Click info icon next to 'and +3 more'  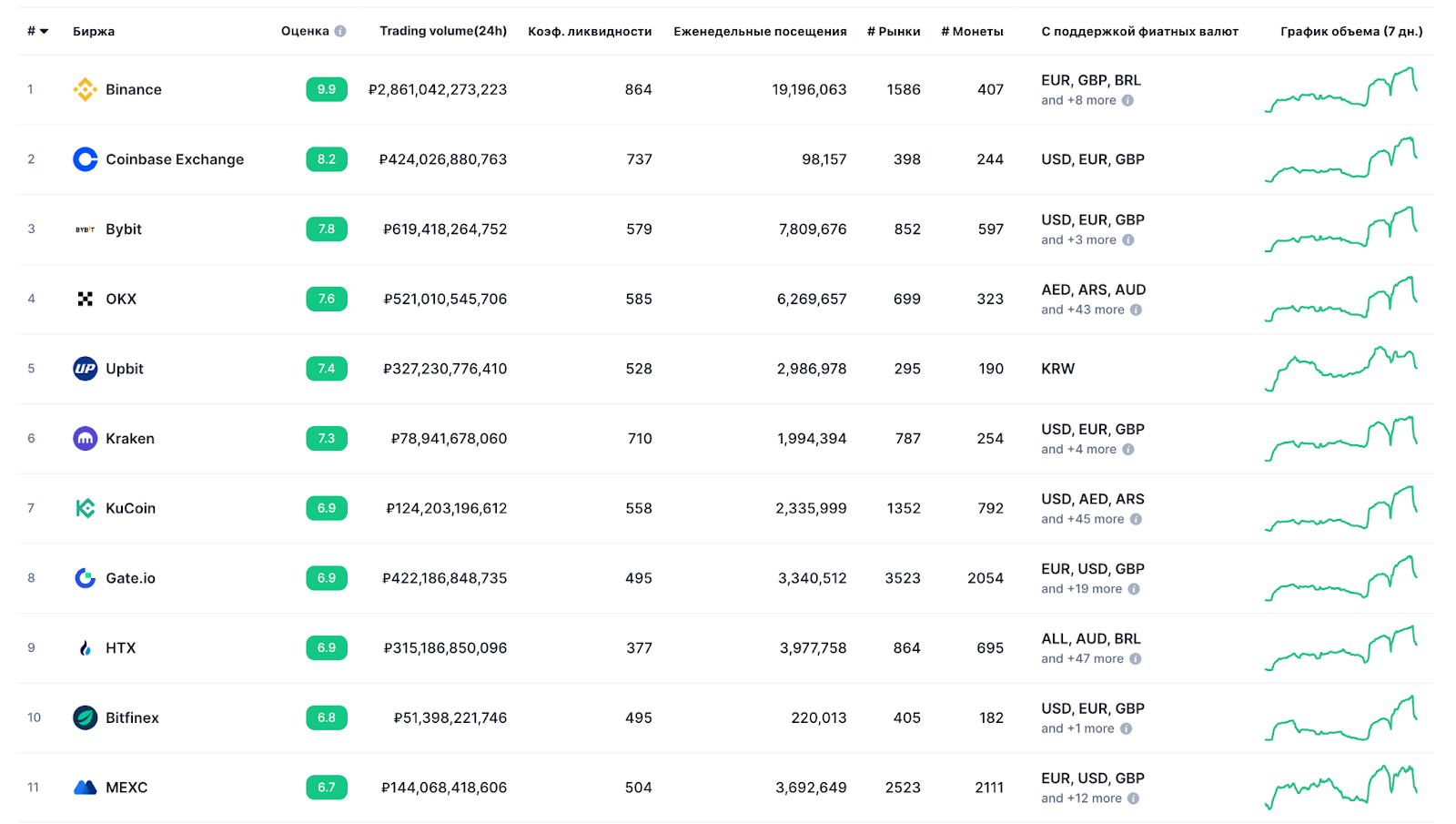tap(1128, 240)
